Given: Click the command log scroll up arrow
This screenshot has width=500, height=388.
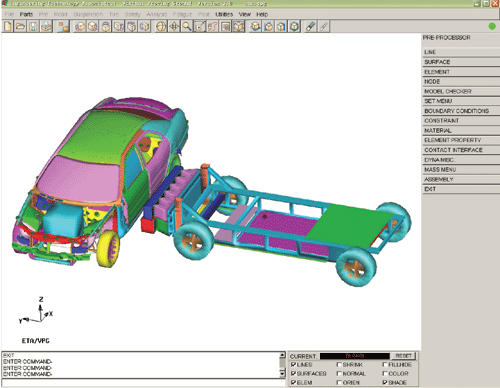Looking at the screenshot, I should [282, 355].
